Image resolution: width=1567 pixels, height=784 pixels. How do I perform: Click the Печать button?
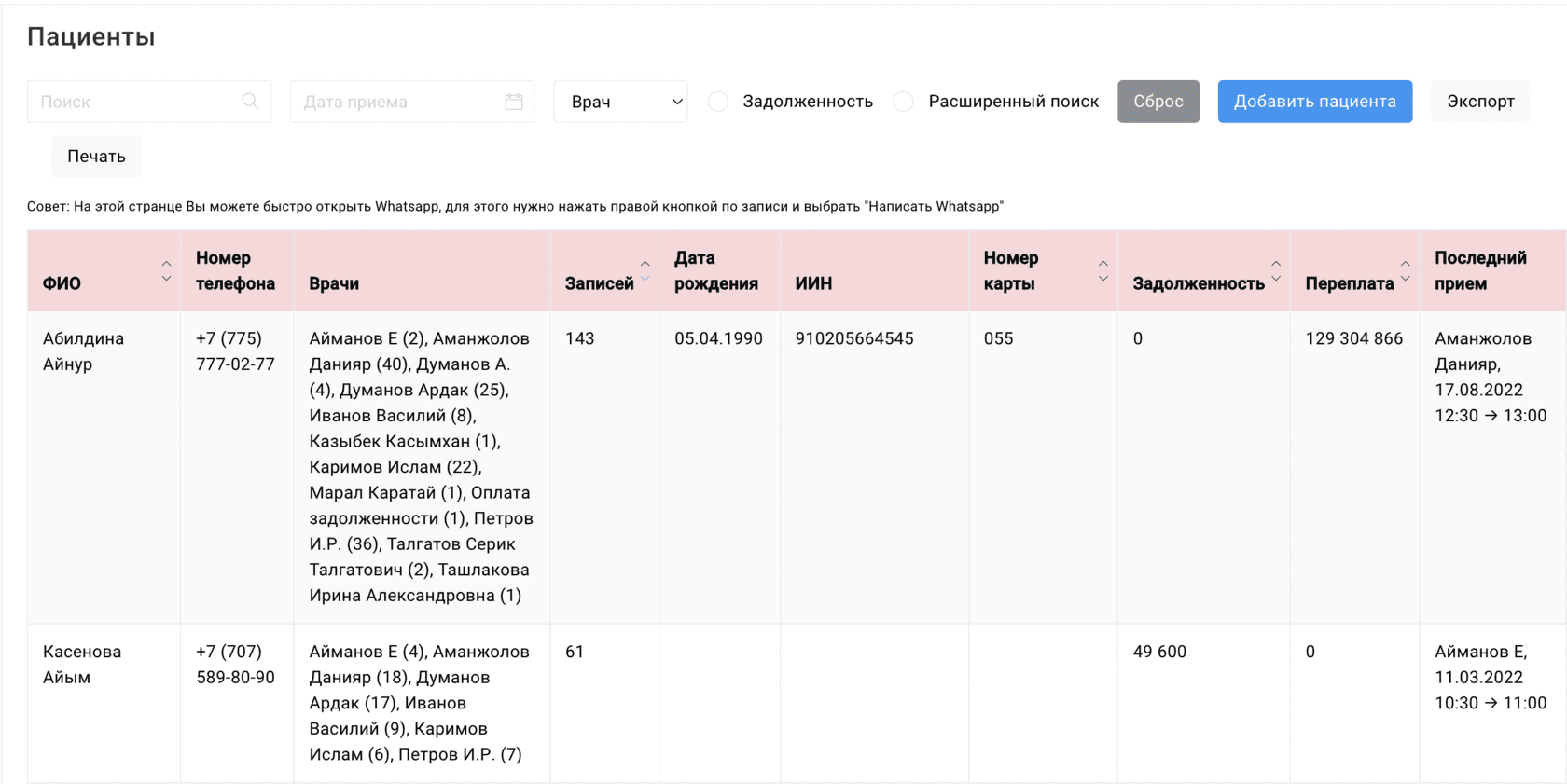click(x=96, y=157)
